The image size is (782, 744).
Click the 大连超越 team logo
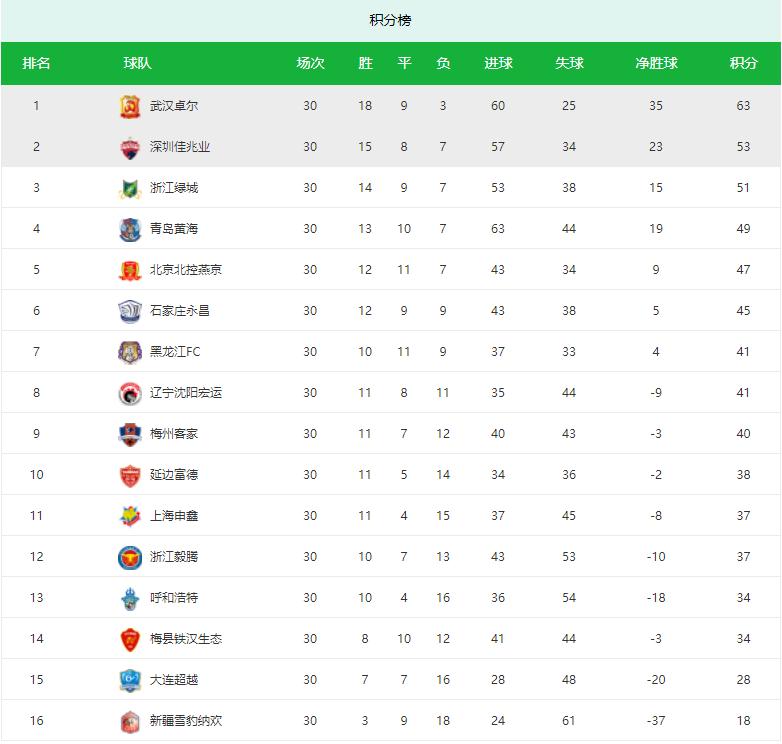[130, 680]
